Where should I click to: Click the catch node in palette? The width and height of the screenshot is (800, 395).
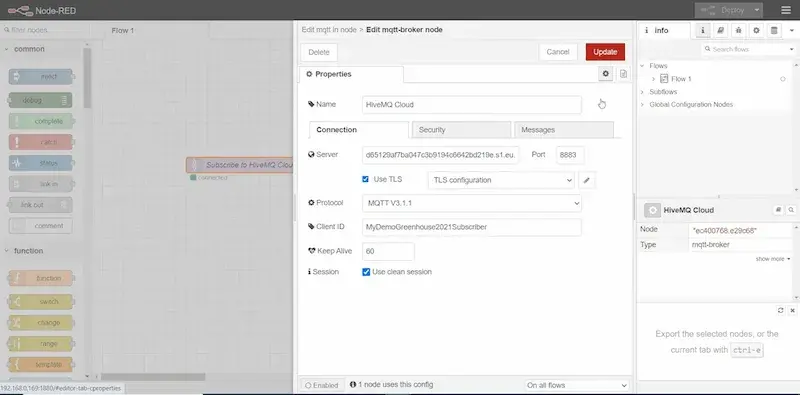41,142
